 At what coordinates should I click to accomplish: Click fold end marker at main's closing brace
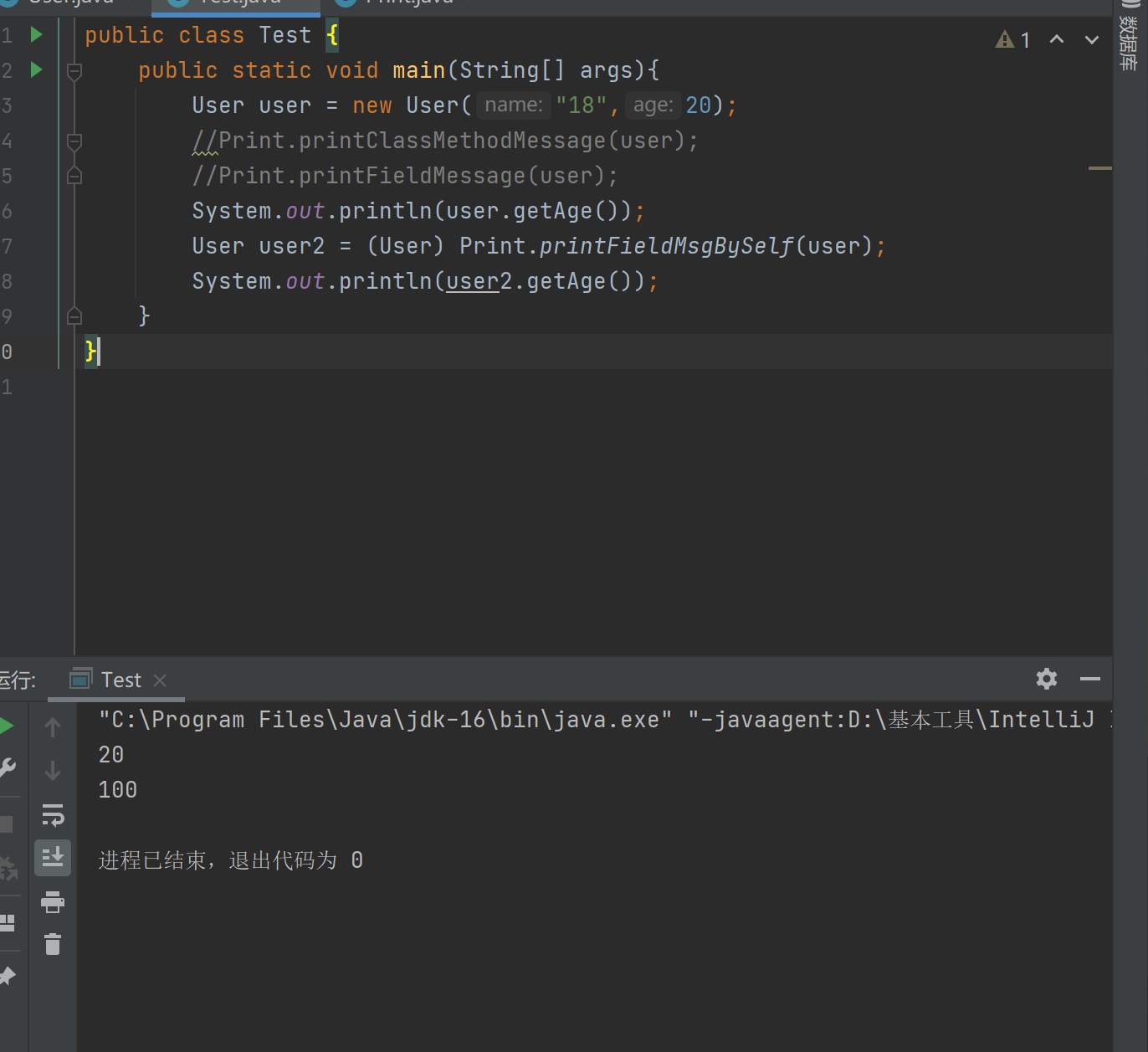pyautogui.click(x=74, y=316)
